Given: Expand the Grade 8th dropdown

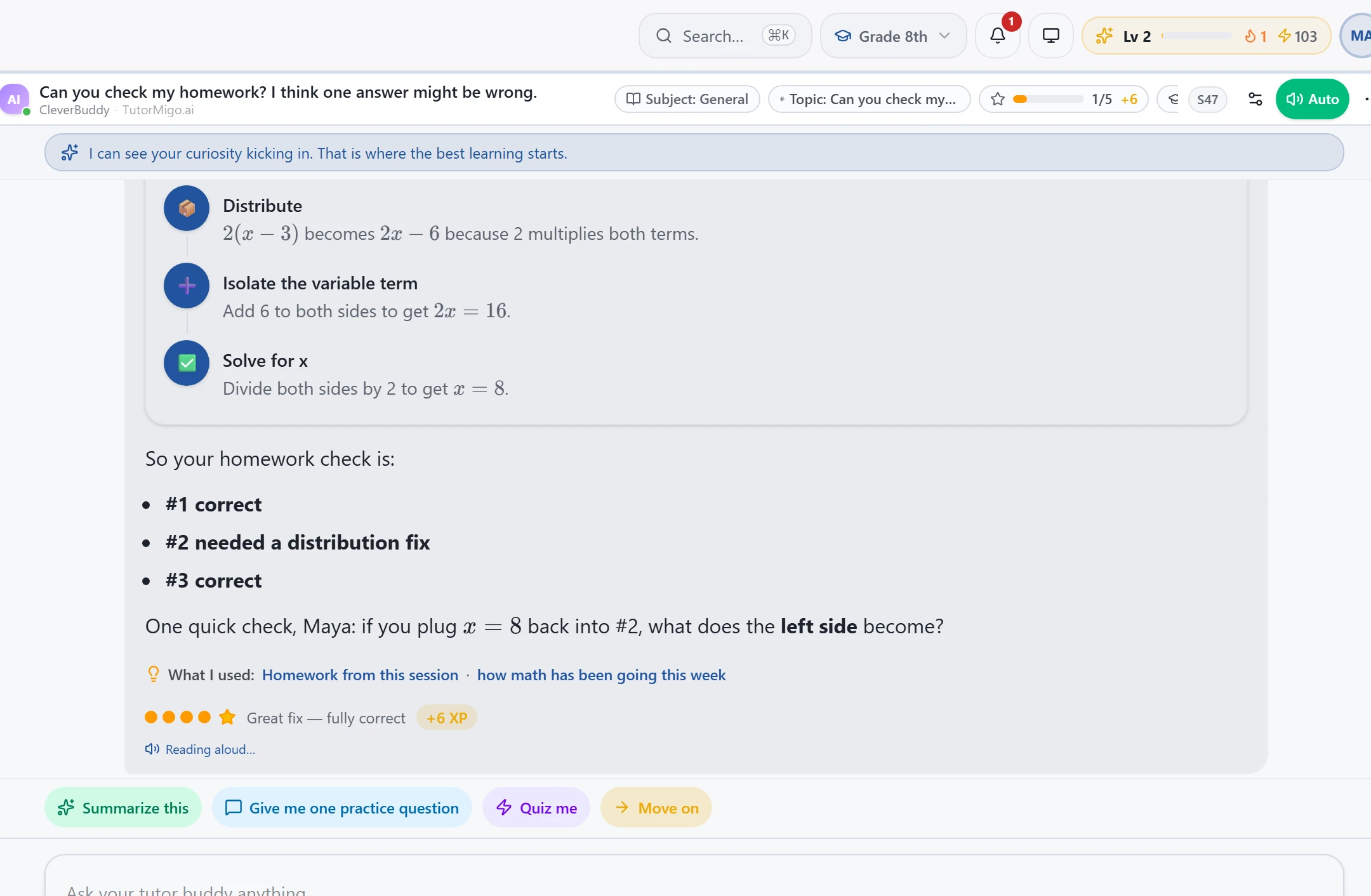Looking at the screenshot, I should [x=893, y=36].
